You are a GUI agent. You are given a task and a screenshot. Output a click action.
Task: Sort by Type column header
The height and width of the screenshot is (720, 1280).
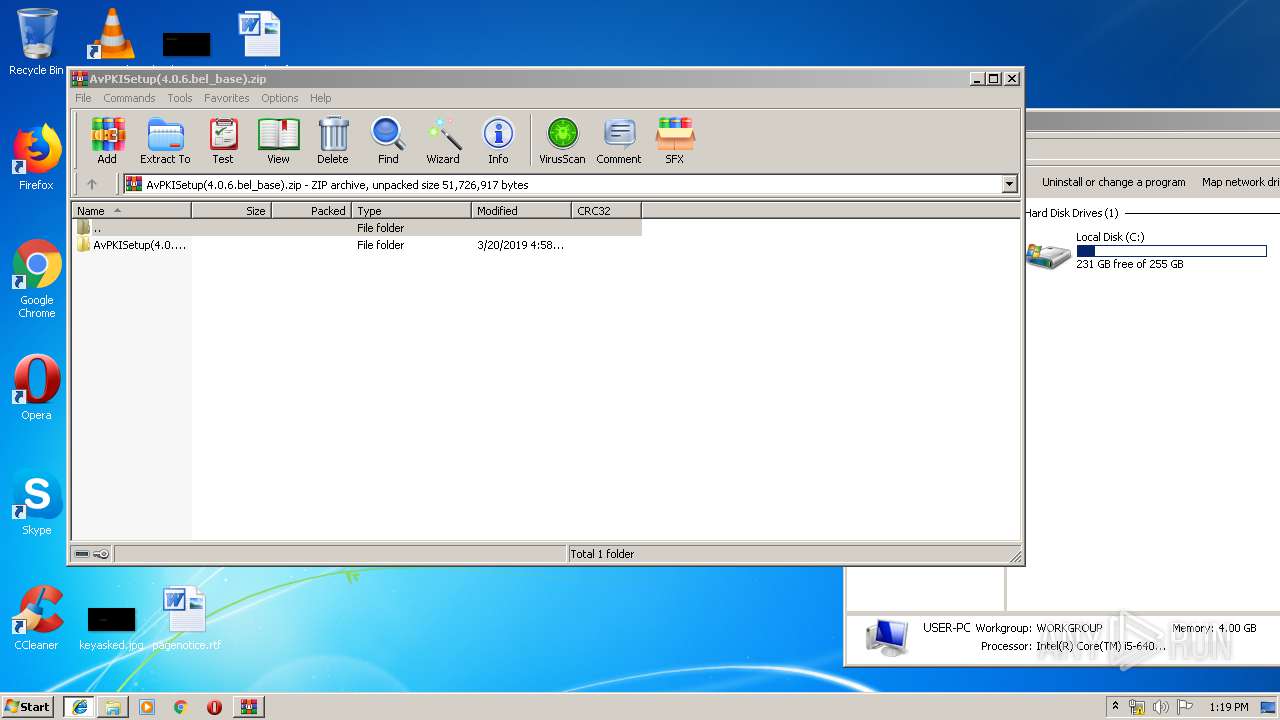[411, 210]
